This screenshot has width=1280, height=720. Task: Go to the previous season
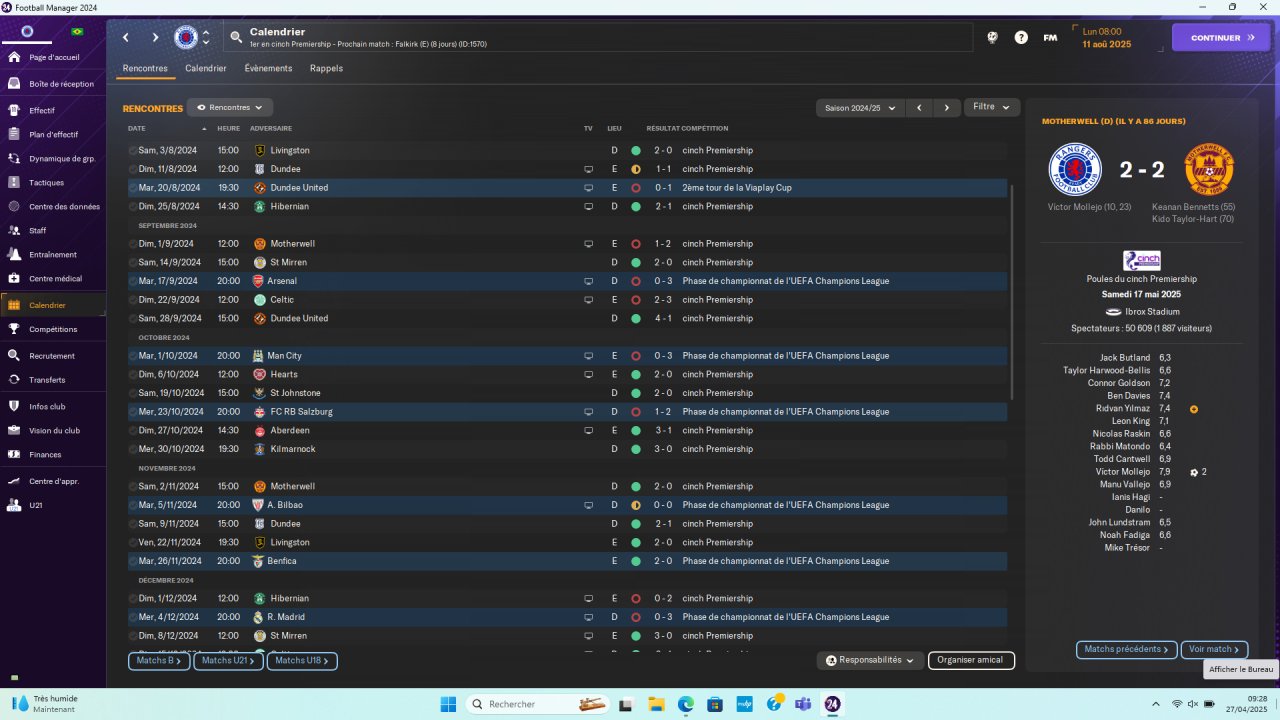tap(919, 107)
